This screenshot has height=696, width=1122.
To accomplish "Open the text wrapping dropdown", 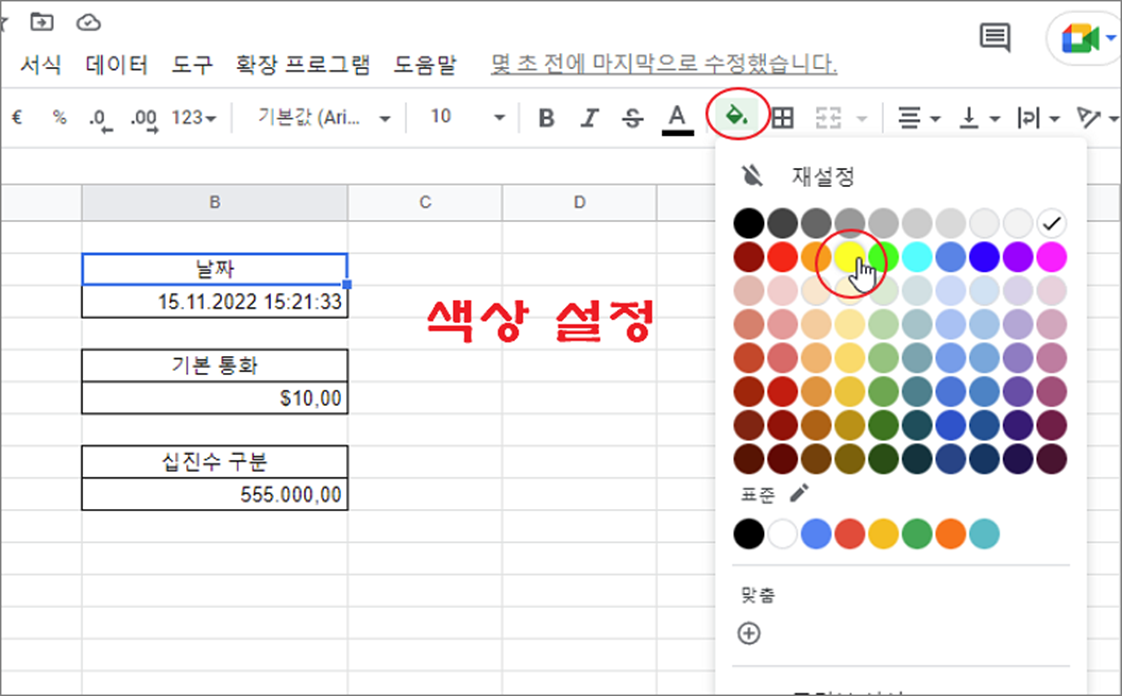I will click(x=1038, y=117).
